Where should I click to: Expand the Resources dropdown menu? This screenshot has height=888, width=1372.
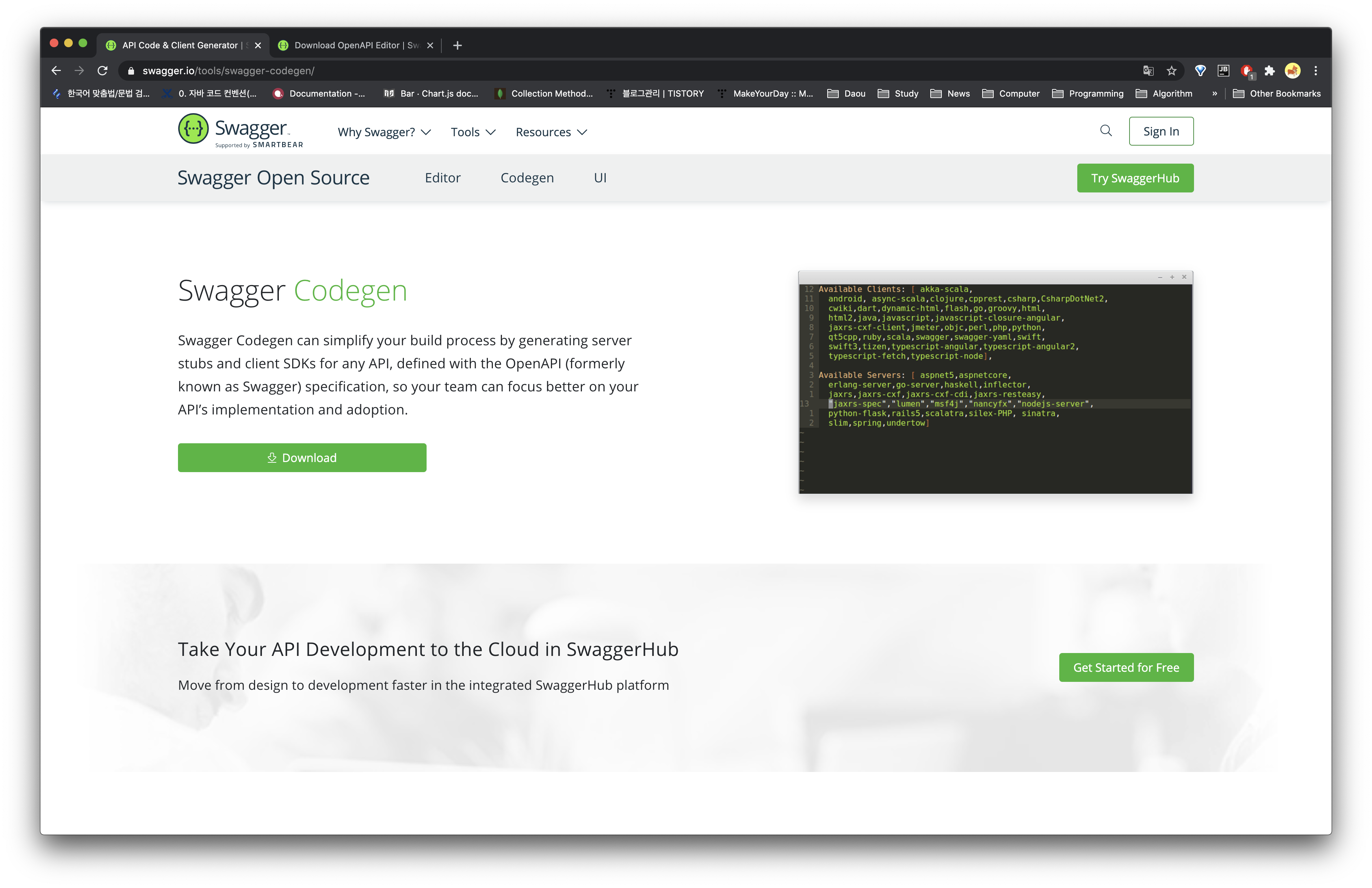pos(551,132)
